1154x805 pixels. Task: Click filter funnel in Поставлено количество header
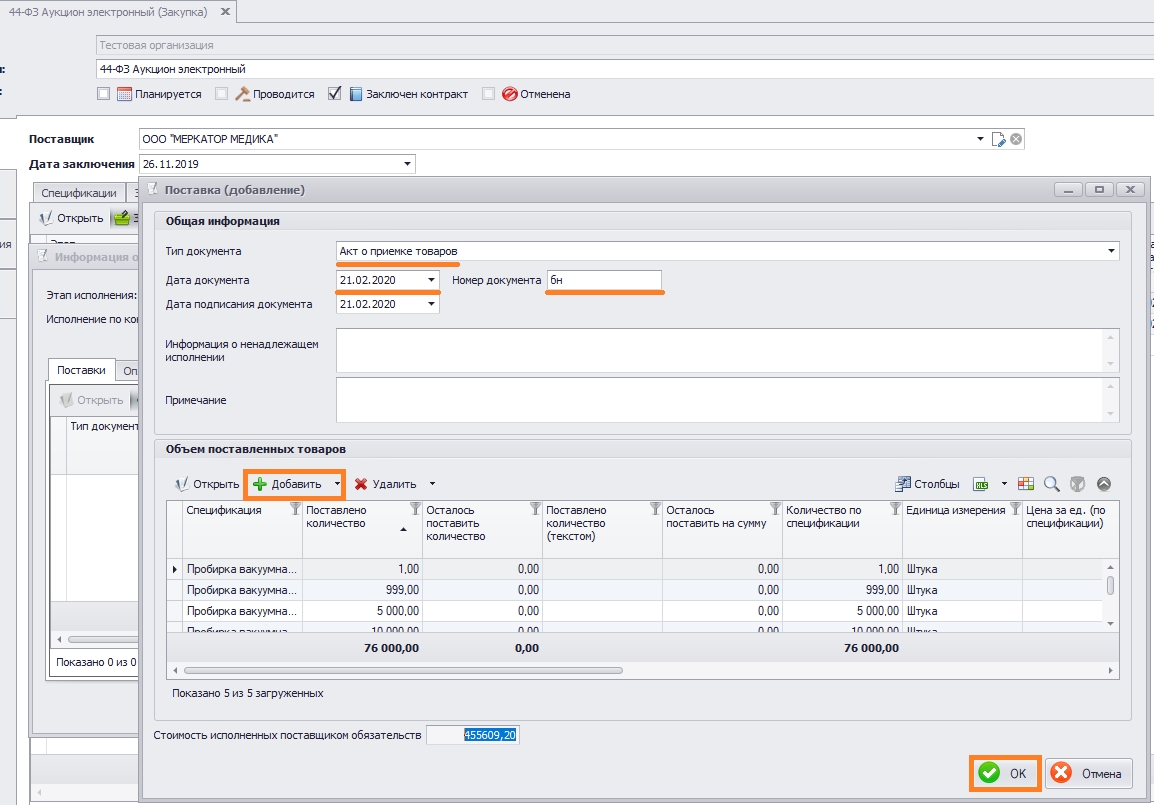pyautogui.click(x=415, y=508)
